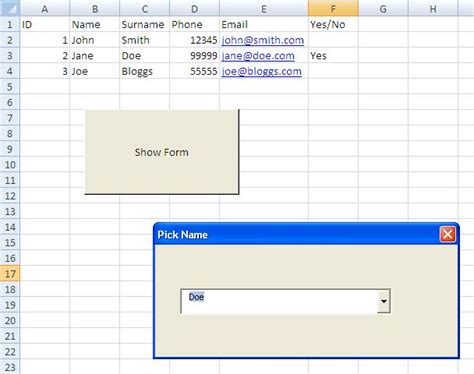This screenshot has height=374, width=474.
Task: Click the Phone header cell
Action: pos(194,24)
